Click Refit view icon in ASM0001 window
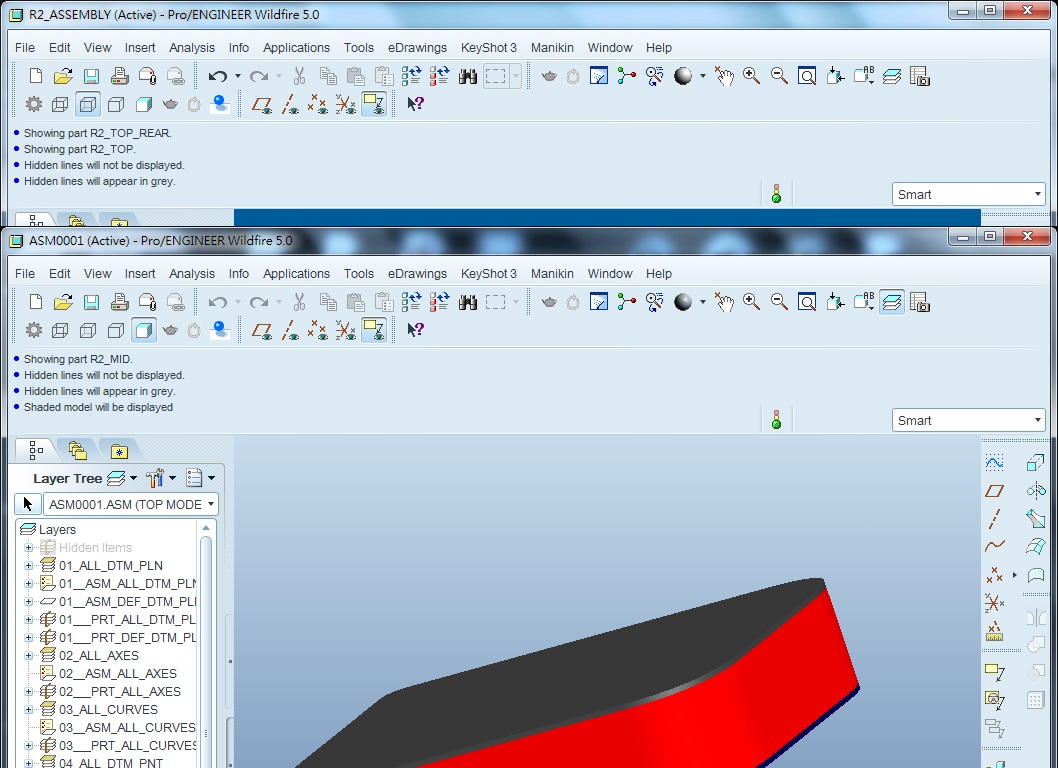This screenshot has width=1058, height=768. pyautogui.click(x=807, y=302)
